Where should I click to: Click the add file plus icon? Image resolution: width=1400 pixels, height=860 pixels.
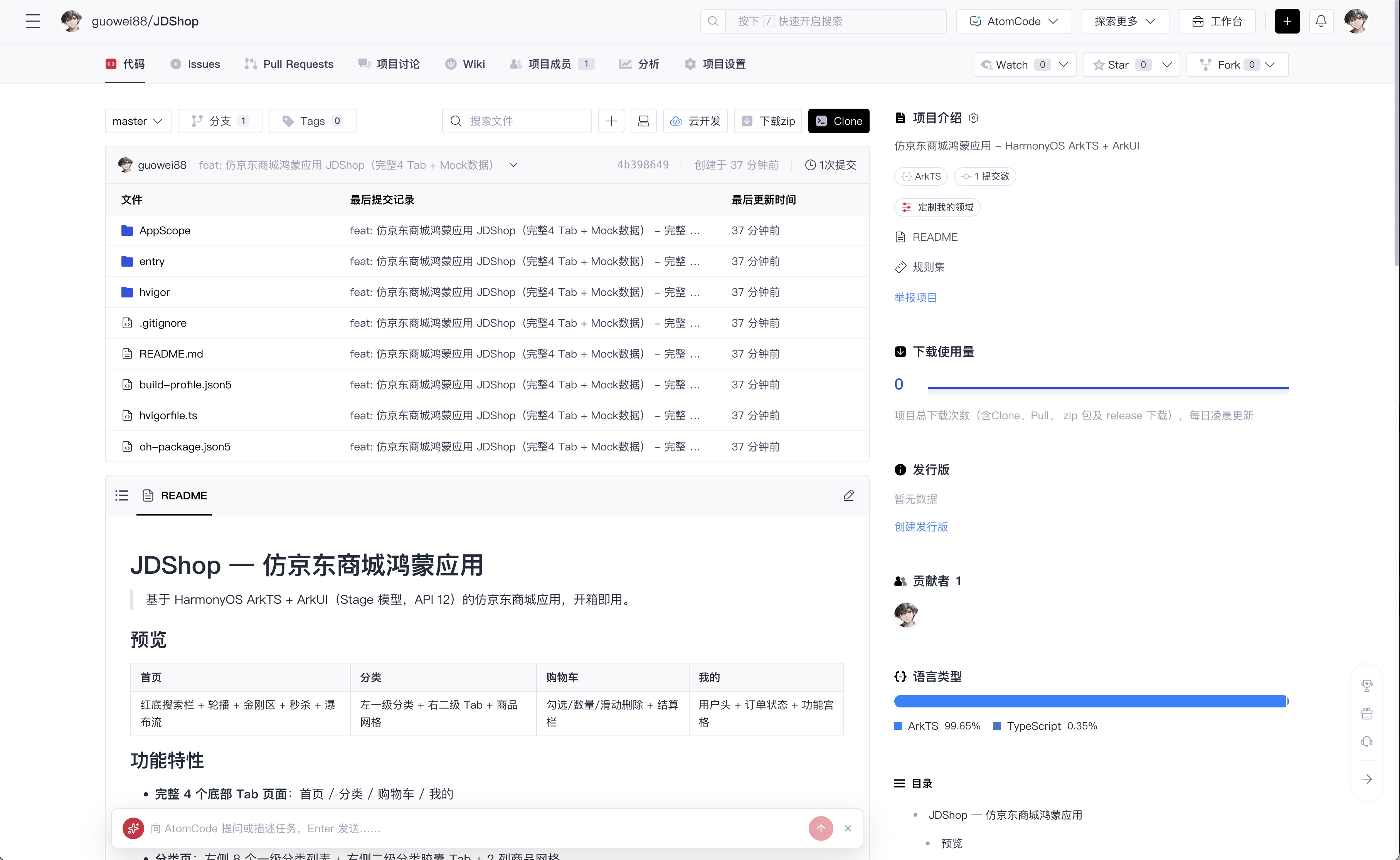[611, 121]
